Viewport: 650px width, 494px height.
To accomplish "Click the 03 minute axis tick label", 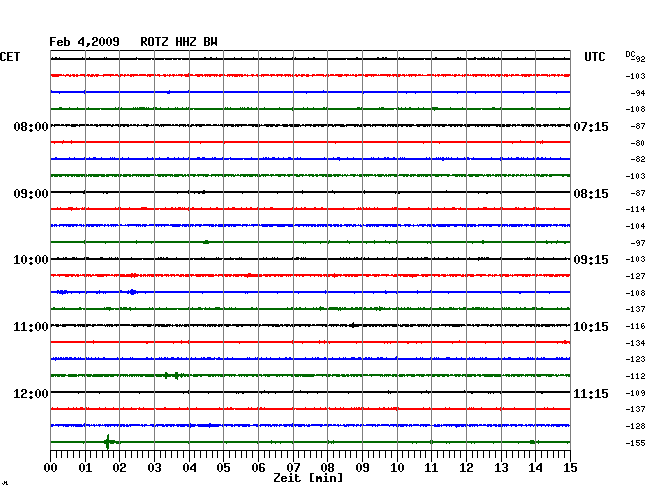I will [154, 467].
